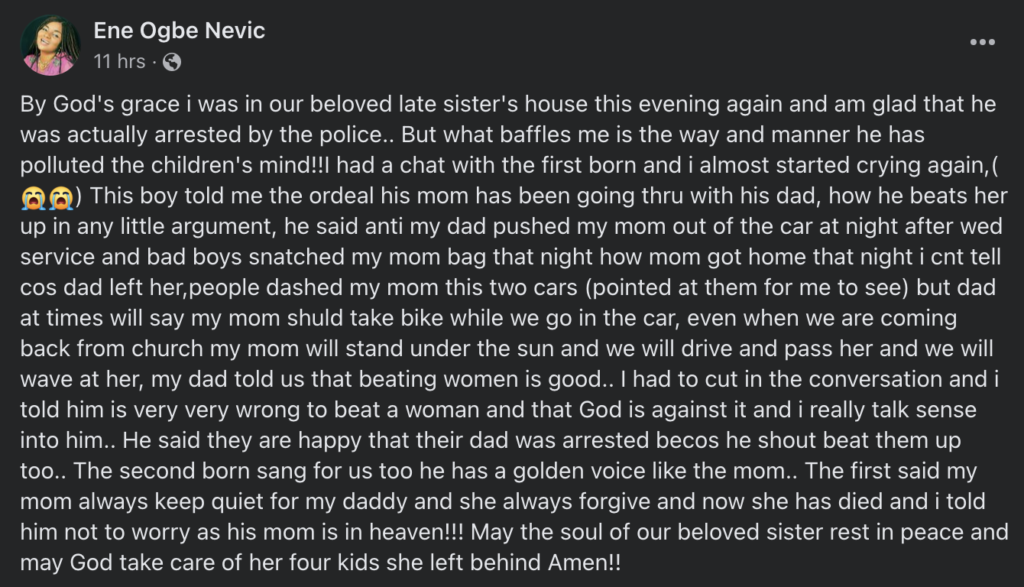Click the opening words 'By God's grace'
The width and height of the screenshot is (1024, 587).
(100, 104)
